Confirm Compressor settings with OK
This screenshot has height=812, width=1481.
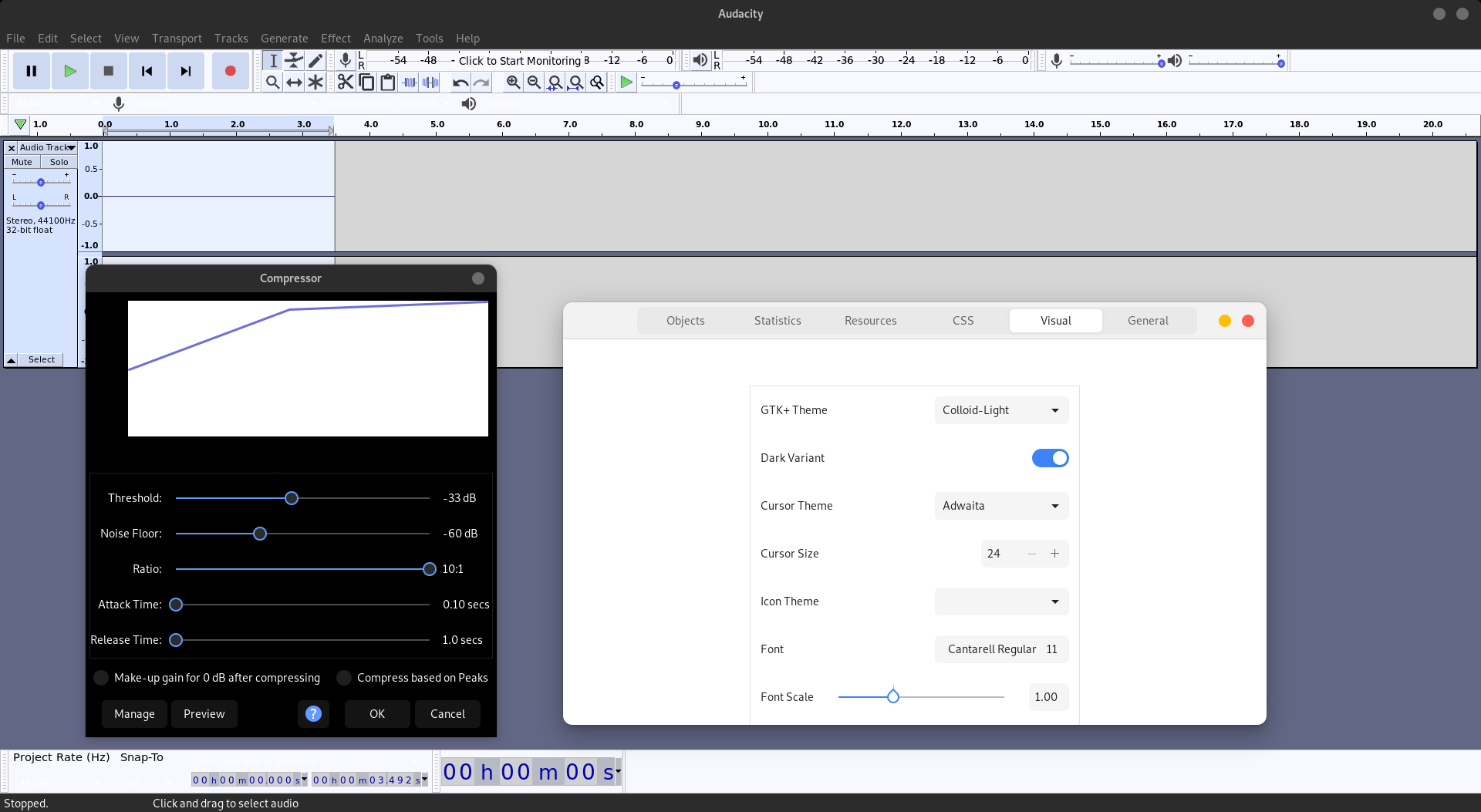click(x=376, y=713)
